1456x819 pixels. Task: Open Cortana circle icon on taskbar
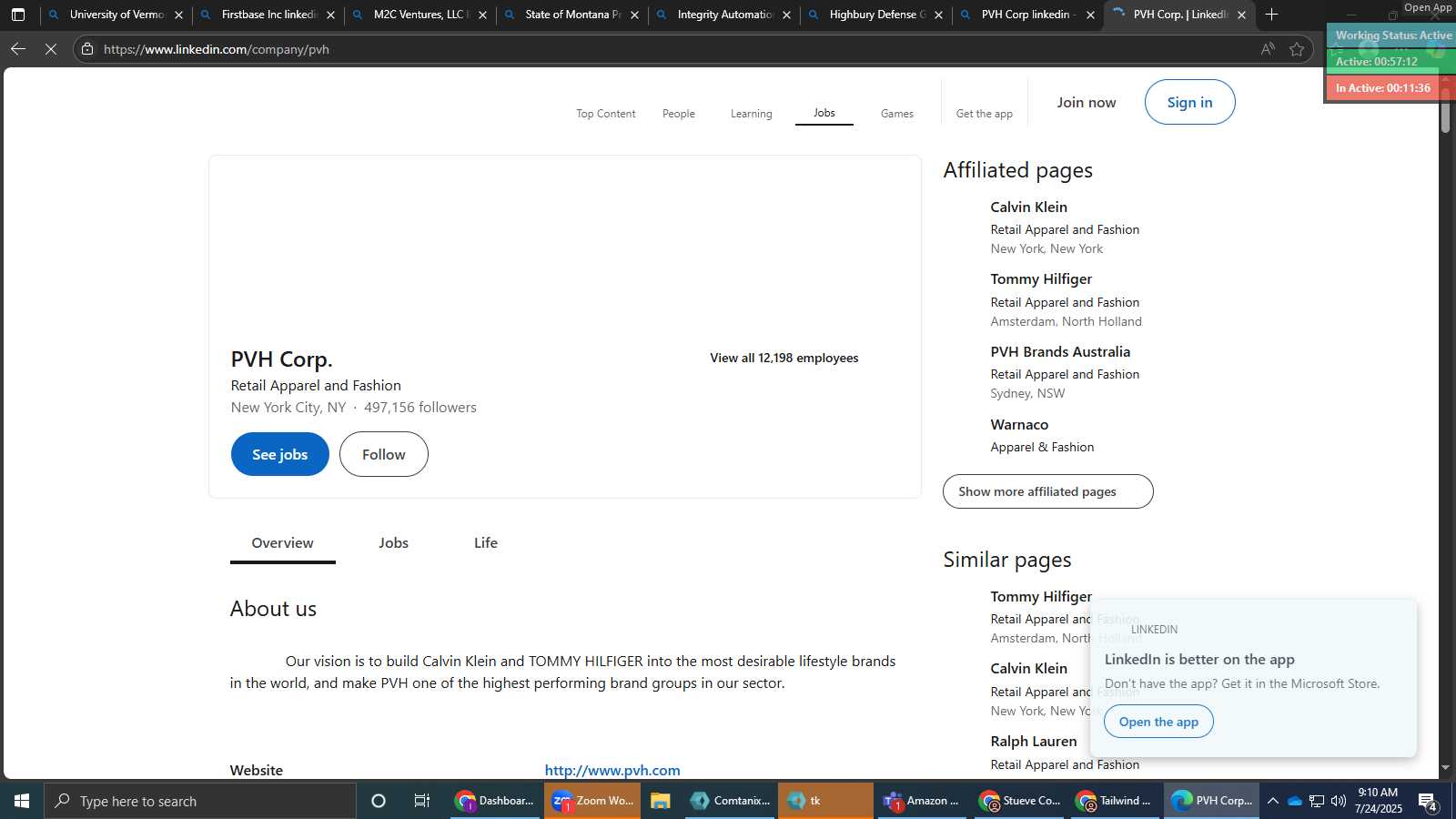coord(379,801)
